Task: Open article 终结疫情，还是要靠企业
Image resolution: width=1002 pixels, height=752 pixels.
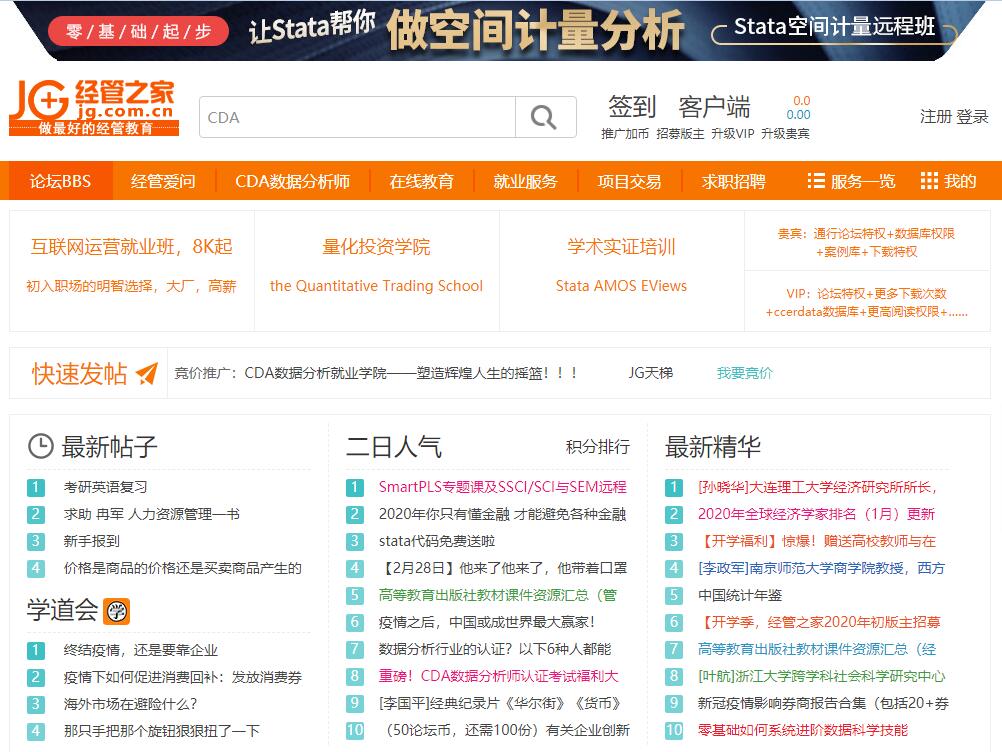Action: 141,650
